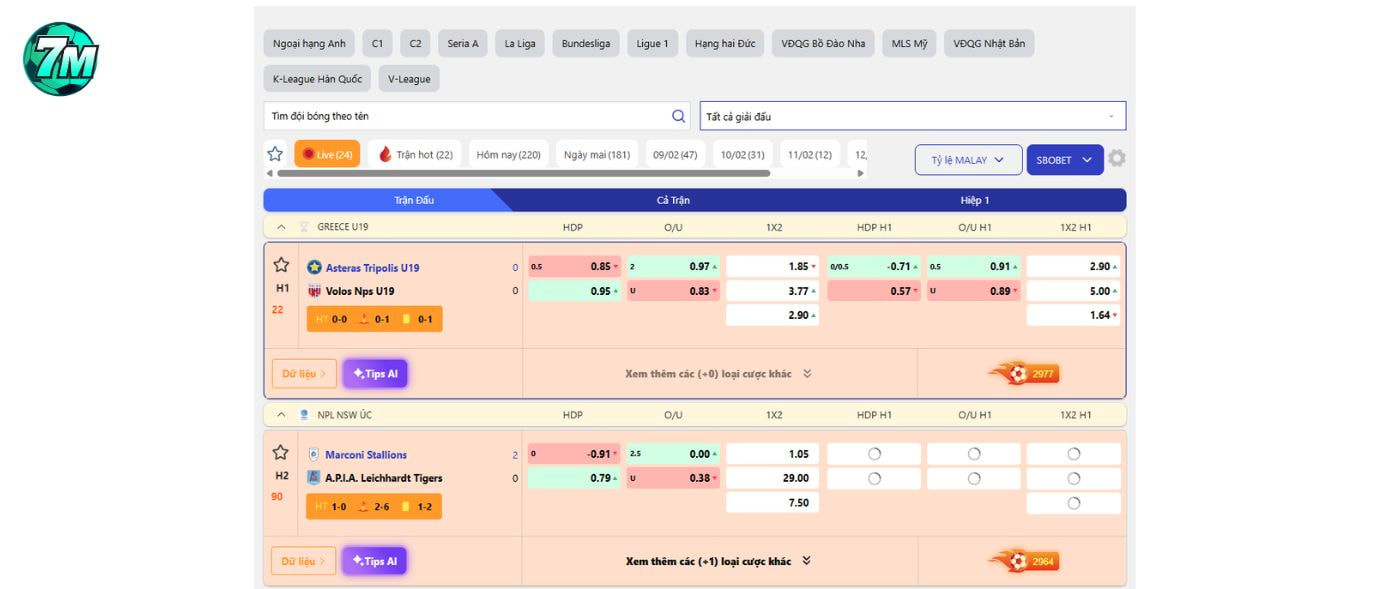Open the Tỷ lệ MALAY odds dropdown

[967, 160]
